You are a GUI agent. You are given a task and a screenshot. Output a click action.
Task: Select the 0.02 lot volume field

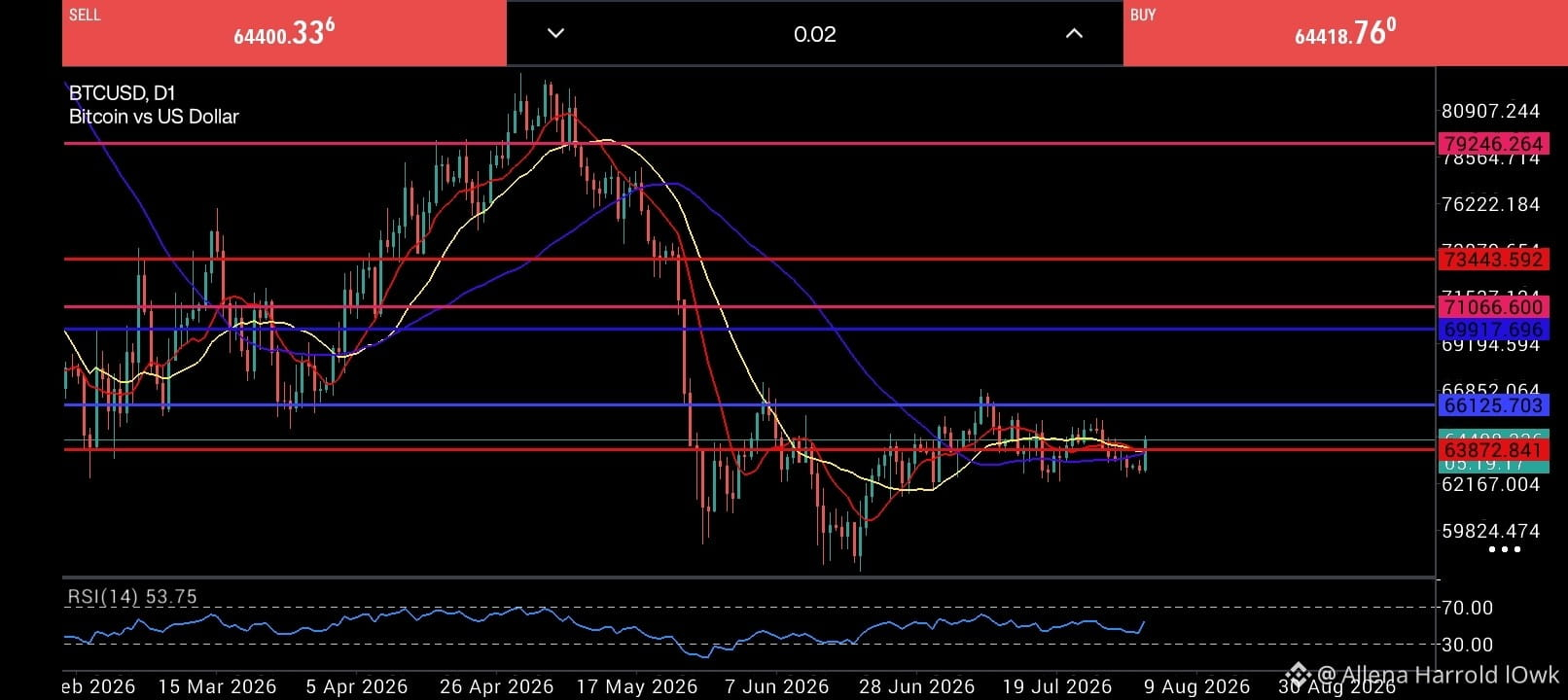point(815,34)
